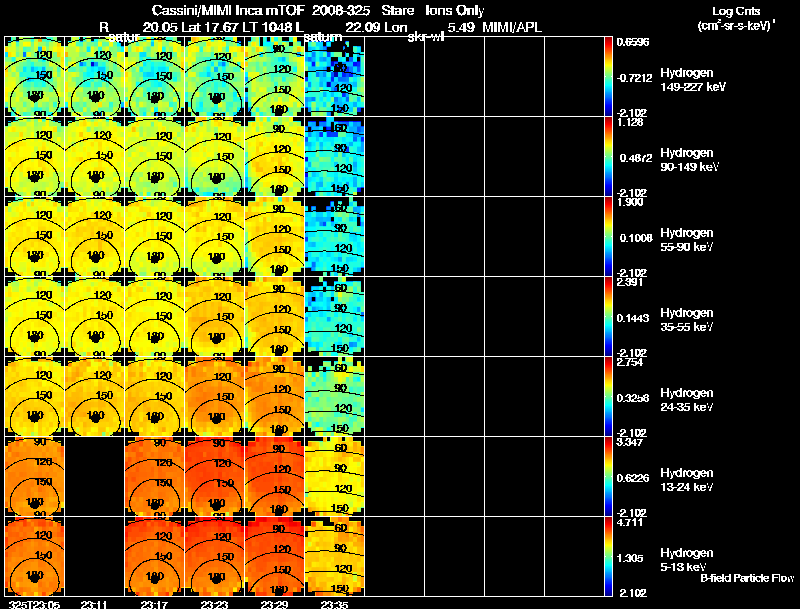Viewport: 800px width, 609px height.
Task: Click the skr-wl header label
Action: click(426, 37)
